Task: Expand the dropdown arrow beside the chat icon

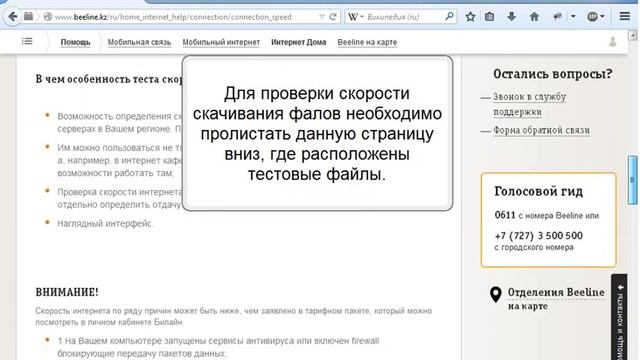Action: [573, 17]
